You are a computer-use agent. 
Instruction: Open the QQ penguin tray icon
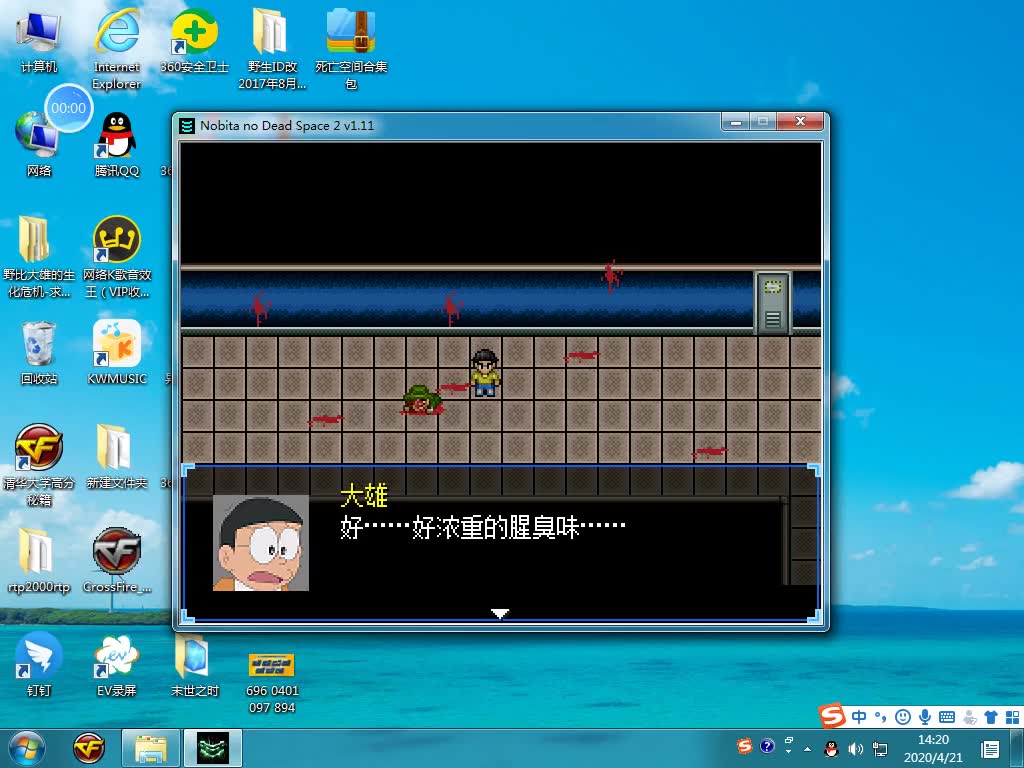[831, 749]
